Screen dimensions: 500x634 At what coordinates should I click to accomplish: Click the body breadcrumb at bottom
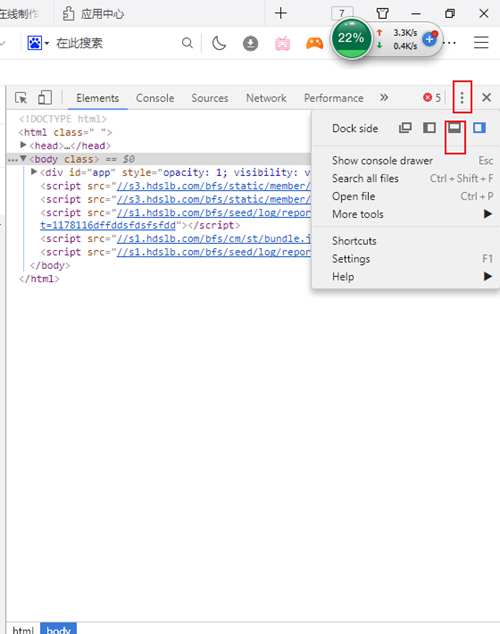coord(58,630)
